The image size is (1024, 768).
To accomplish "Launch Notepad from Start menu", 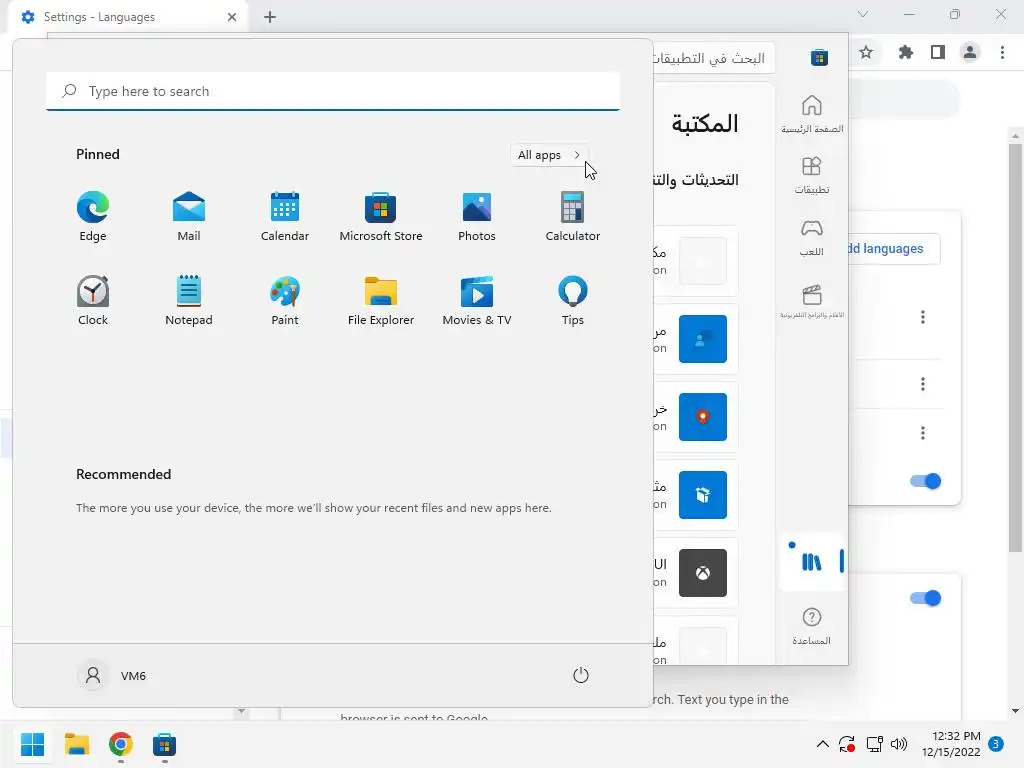I will [x=189, y=300].
